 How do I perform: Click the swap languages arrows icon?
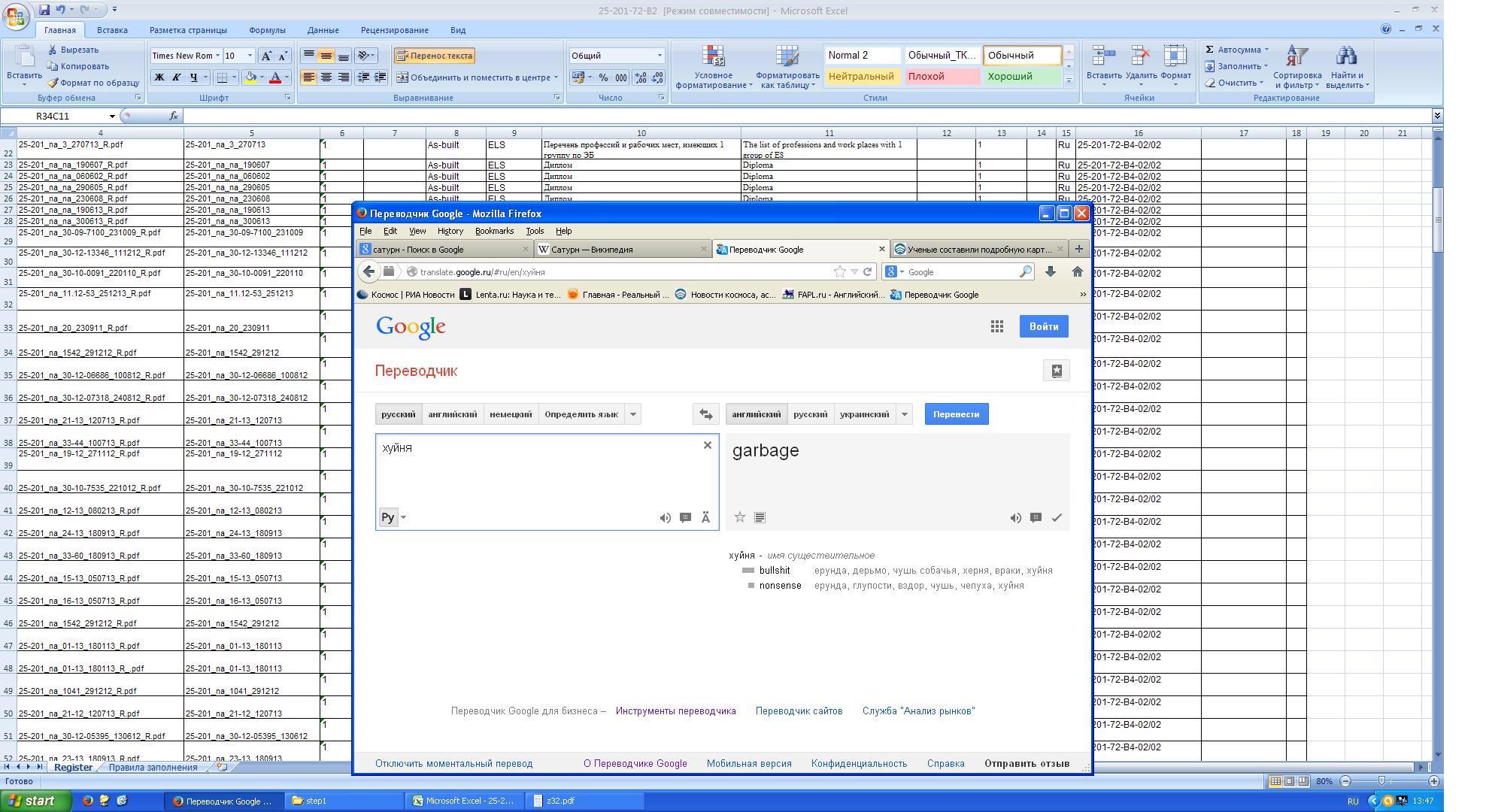point(705,414)
